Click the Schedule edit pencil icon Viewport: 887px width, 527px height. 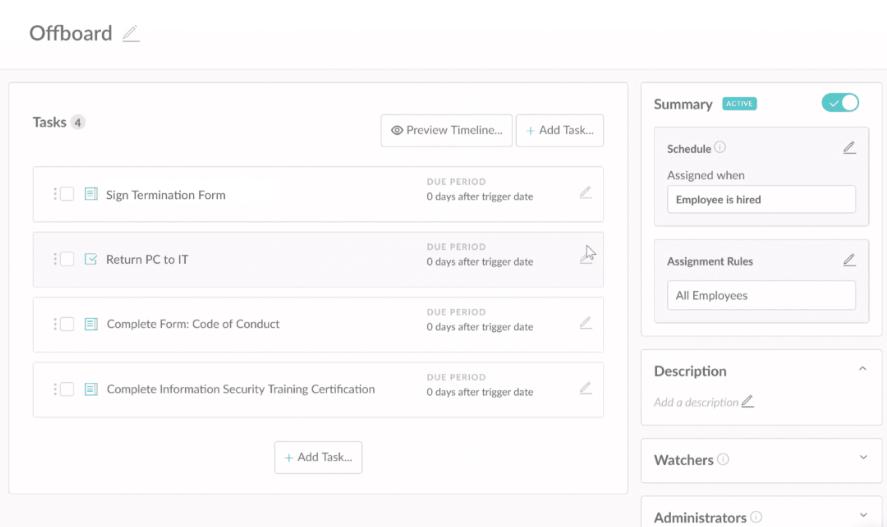tap(849, 148)
